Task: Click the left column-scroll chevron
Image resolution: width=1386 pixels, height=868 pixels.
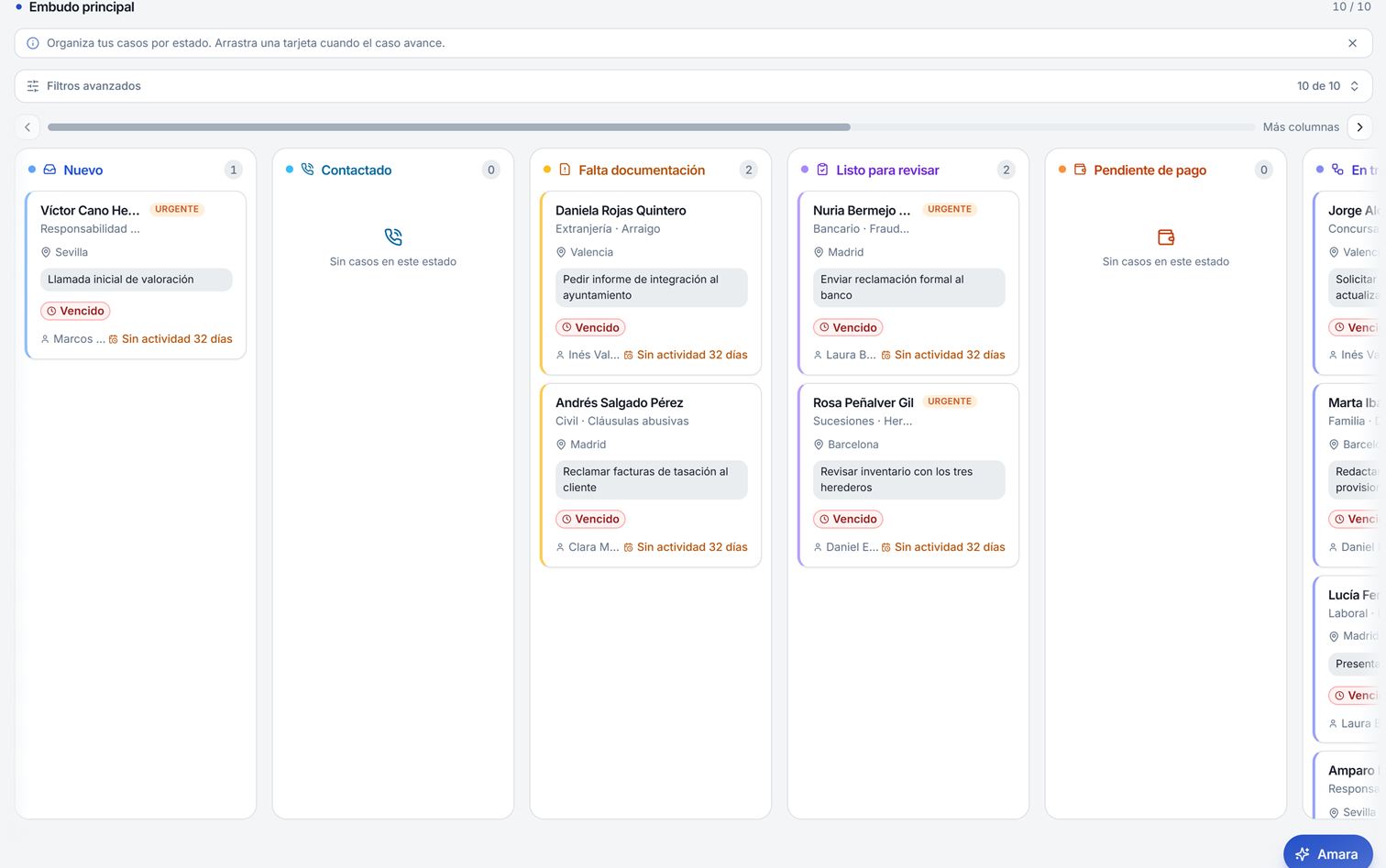Action: (27, 127)
